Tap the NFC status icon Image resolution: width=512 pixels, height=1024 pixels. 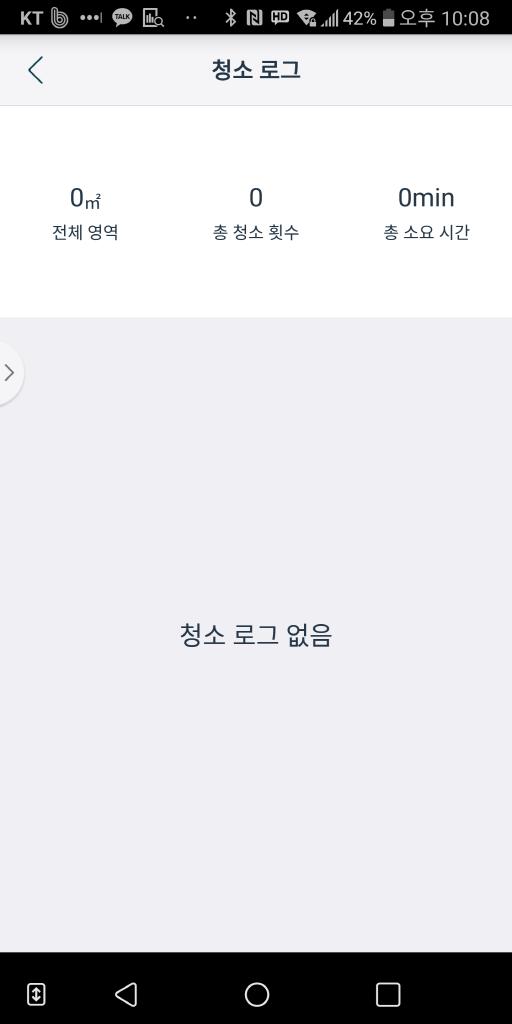tap(254, 18)
